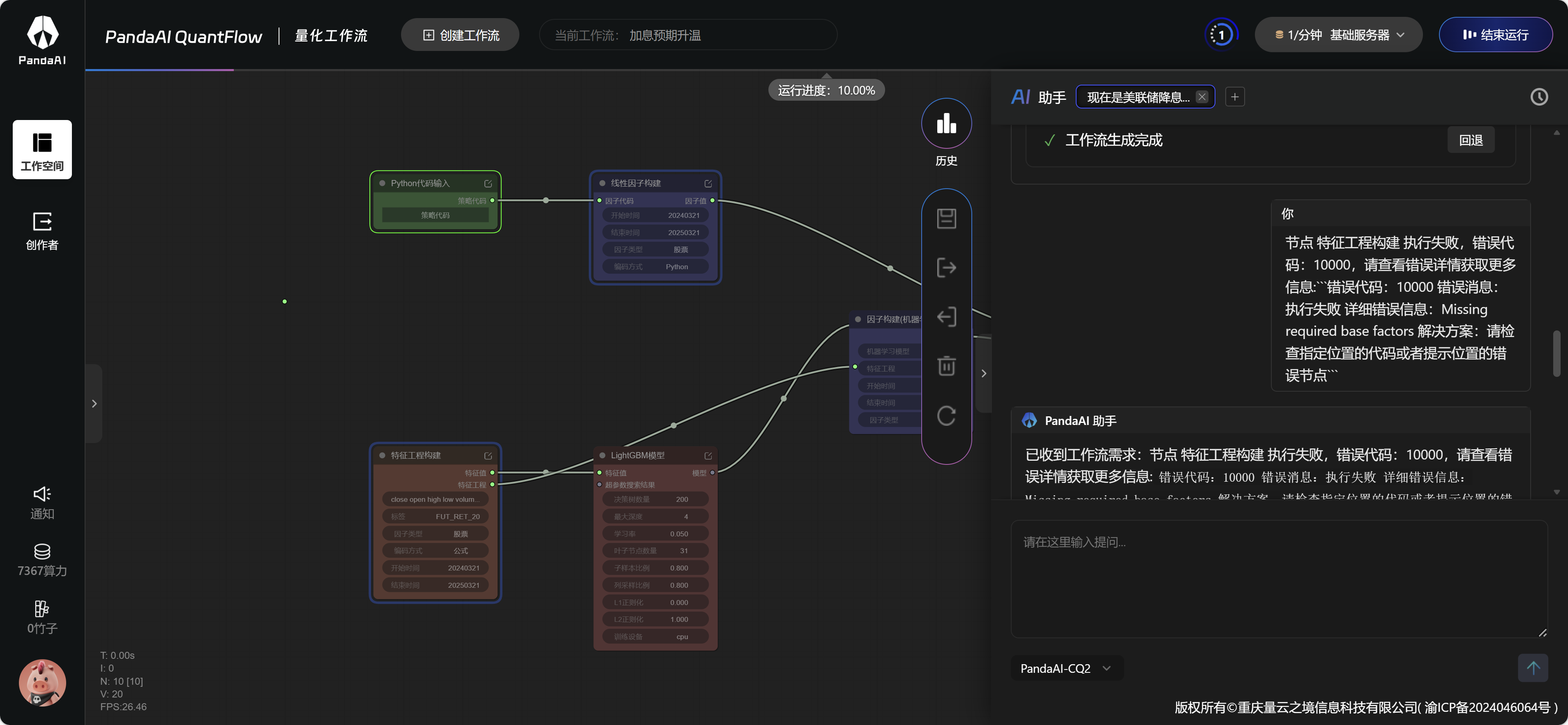The image size is (1568, 725).
Task: Open edit icon on LightGBM模型 node
Action: click(x=708, y=455)
